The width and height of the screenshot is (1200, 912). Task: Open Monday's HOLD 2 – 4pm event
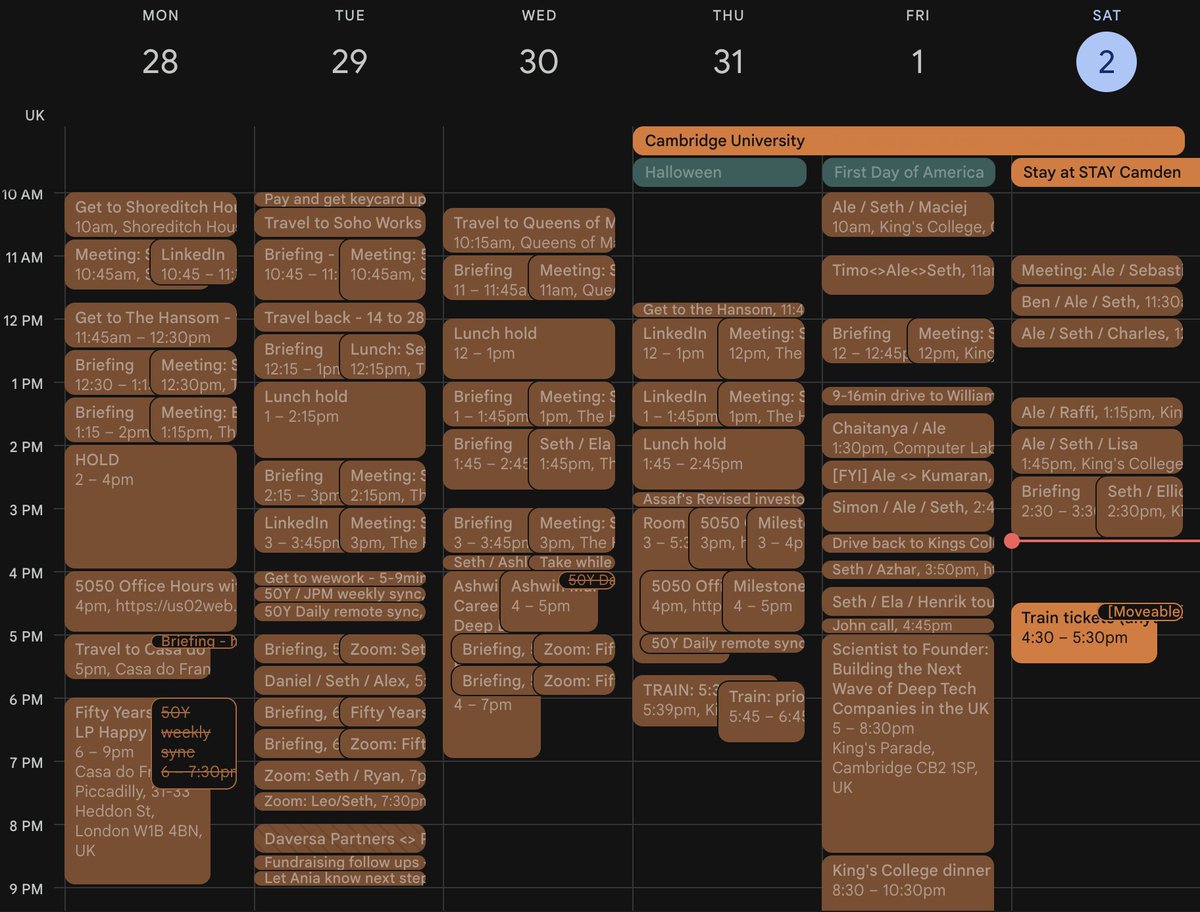pos(150,507)
